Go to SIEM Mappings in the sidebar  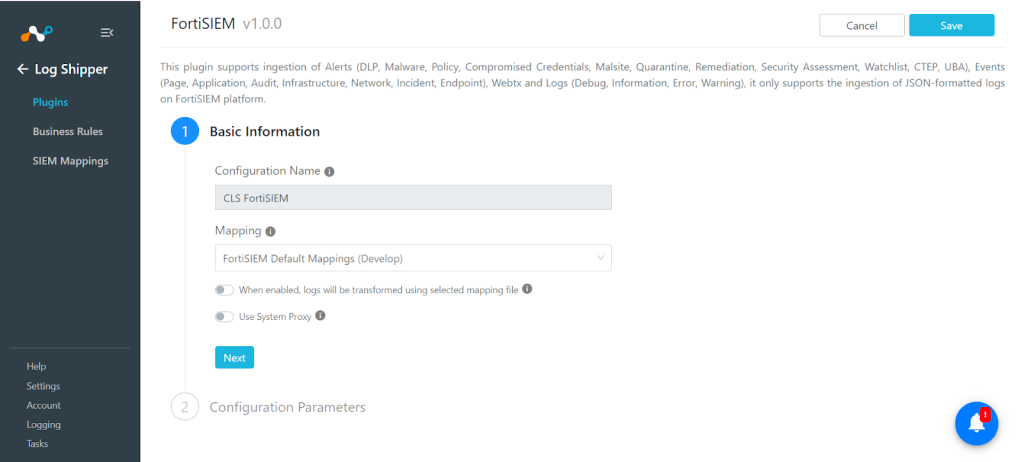[x=71, y=161]
